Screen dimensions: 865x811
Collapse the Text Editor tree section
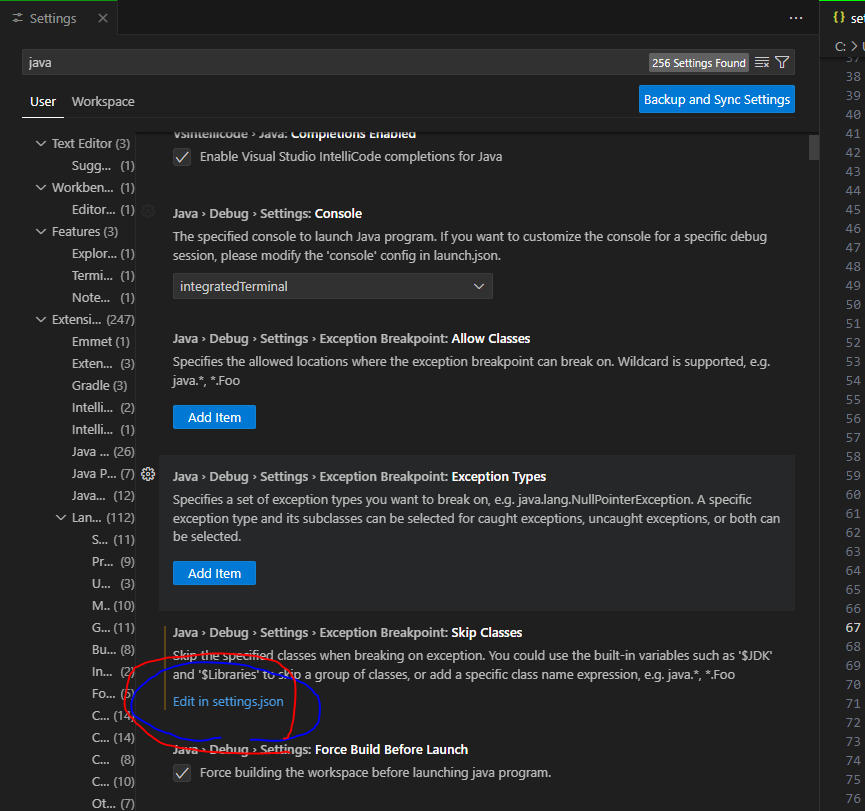click(40, 143)
